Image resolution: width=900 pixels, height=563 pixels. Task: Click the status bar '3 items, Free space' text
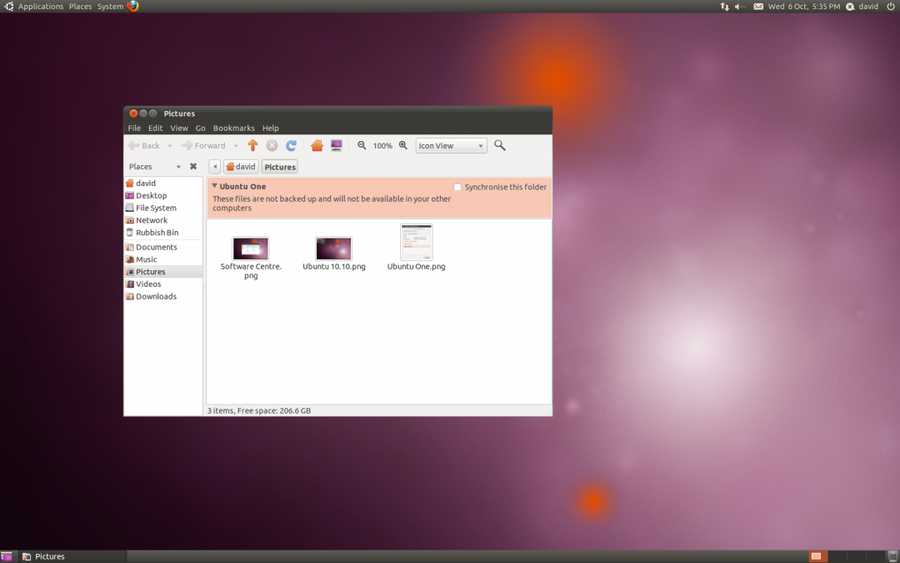(259, 411)
